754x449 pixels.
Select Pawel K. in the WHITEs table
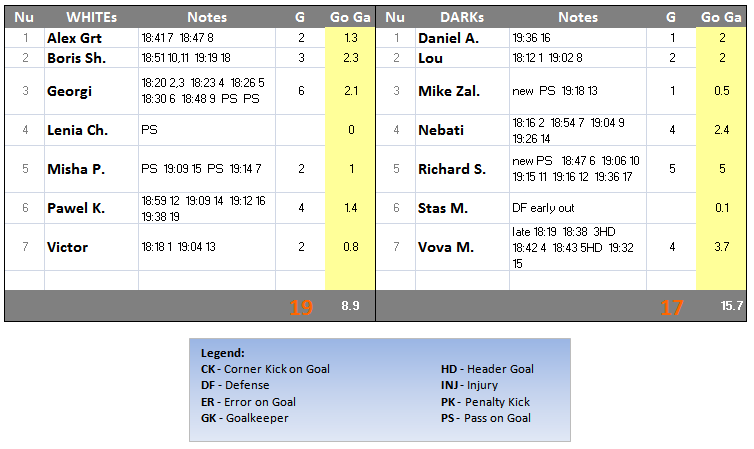76,208
